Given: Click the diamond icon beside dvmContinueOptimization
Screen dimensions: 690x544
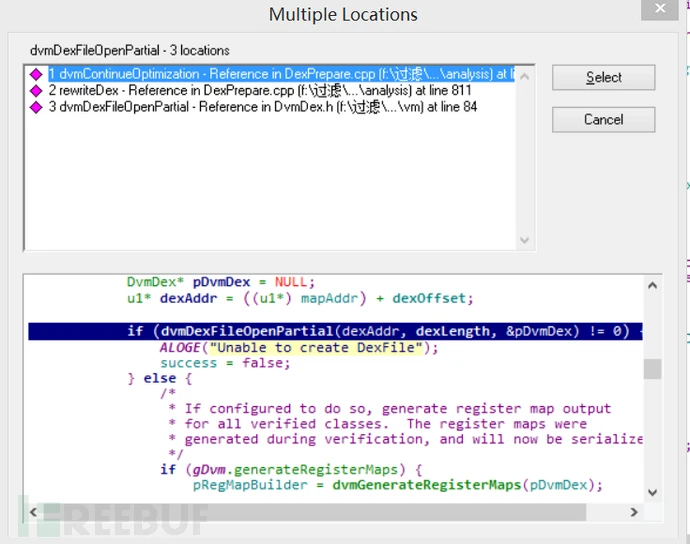Looking at the screenshot, I should pos(36,74).
